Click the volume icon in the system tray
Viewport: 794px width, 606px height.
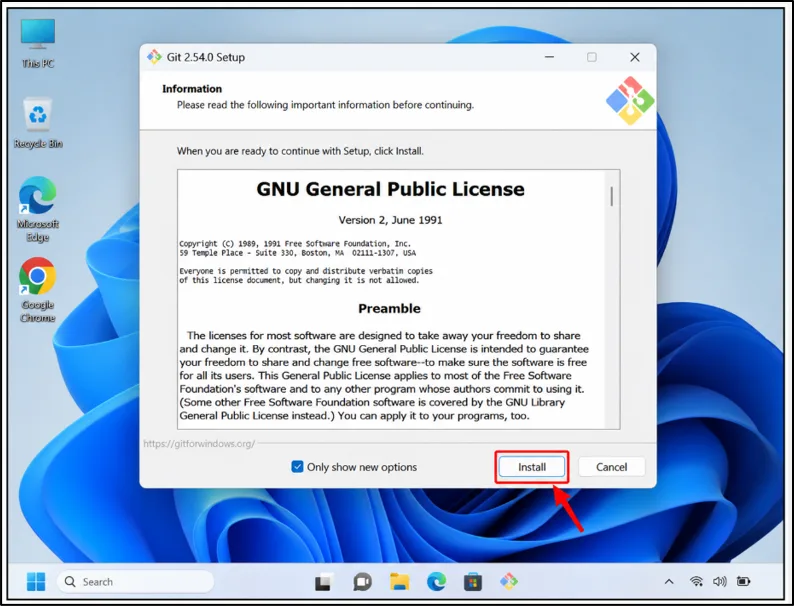click(720, 581)
